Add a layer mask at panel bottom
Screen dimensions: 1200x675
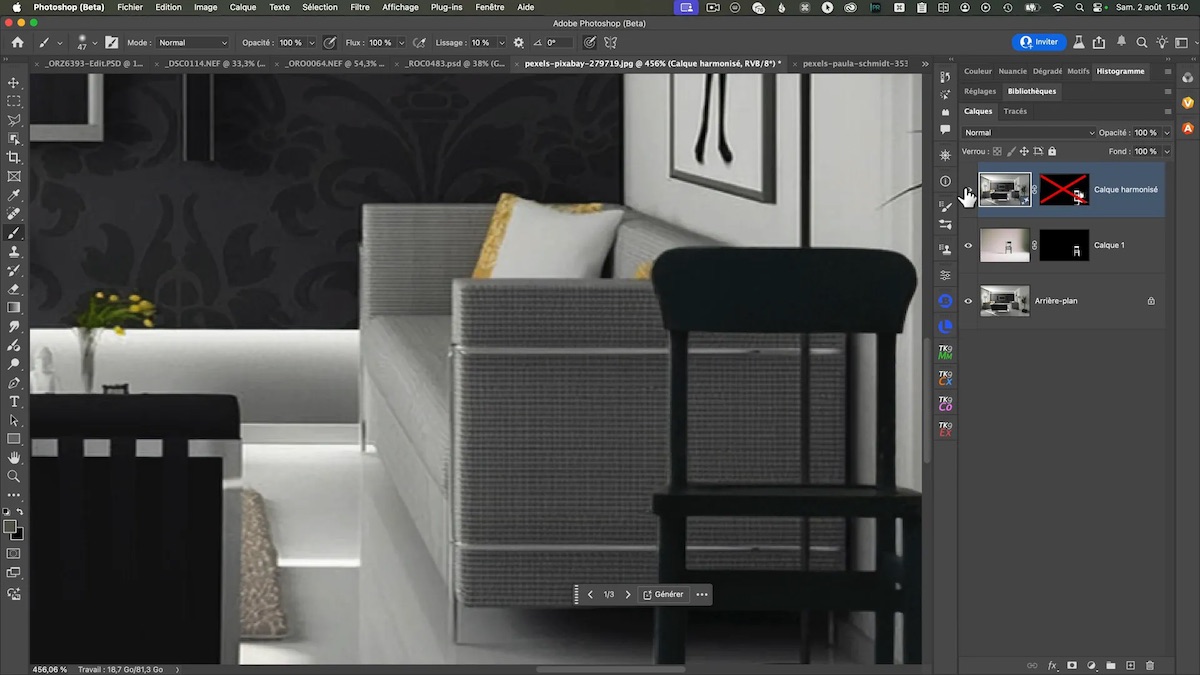[x=1072, y=665]
